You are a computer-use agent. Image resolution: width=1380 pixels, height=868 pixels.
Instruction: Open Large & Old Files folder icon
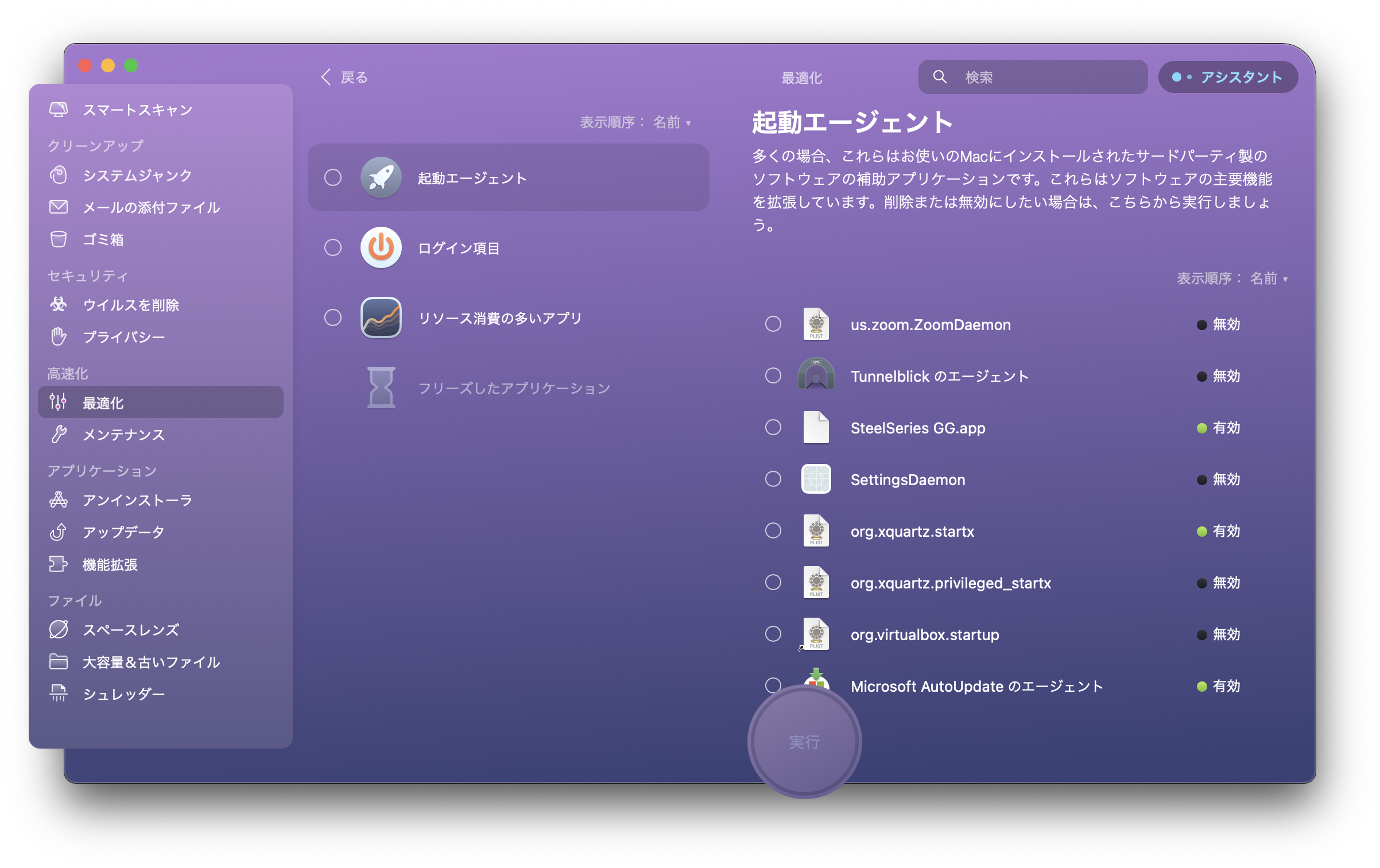[59, 662]
